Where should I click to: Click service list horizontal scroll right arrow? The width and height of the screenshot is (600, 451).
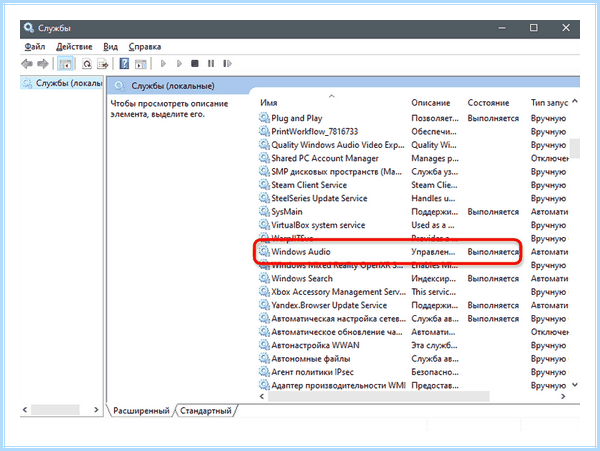(x=563, y=397)
